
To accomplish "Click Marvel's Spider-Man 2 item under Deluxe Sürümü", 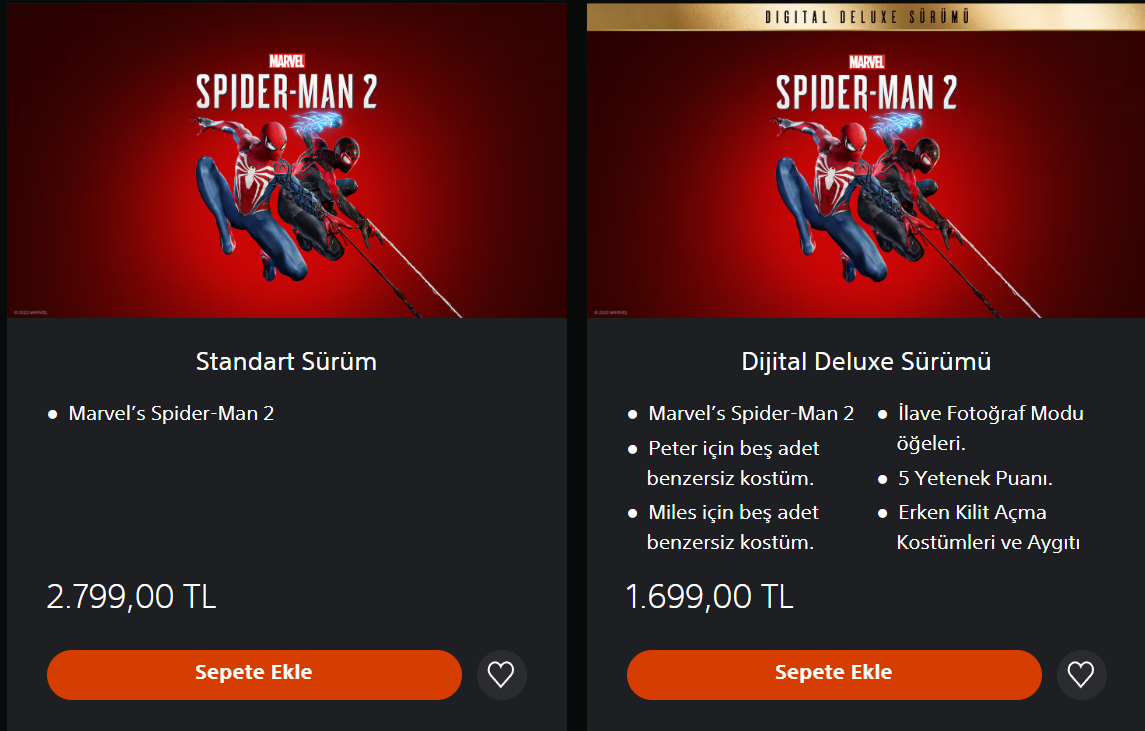I will pyautogui.click(x=751, y=413).
